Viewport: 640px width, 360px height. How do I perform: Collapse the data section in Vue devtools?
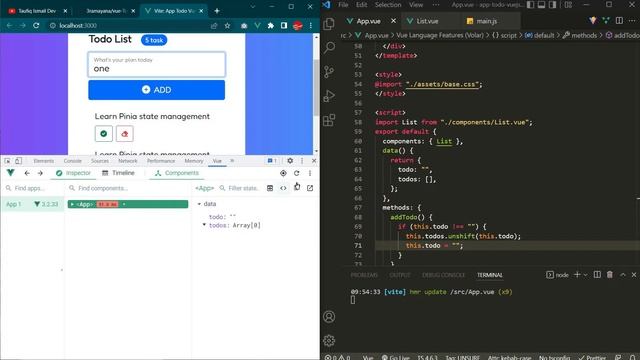pos(199,204)
